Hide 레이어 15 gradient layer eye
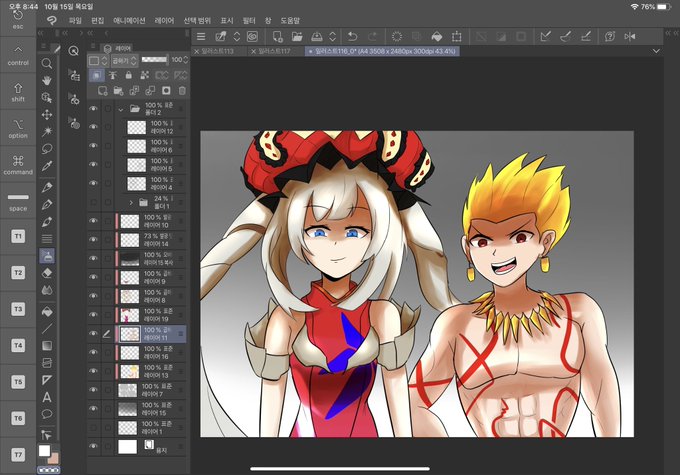Viewport: 680px width, 475px height. (x=93, y=409)
